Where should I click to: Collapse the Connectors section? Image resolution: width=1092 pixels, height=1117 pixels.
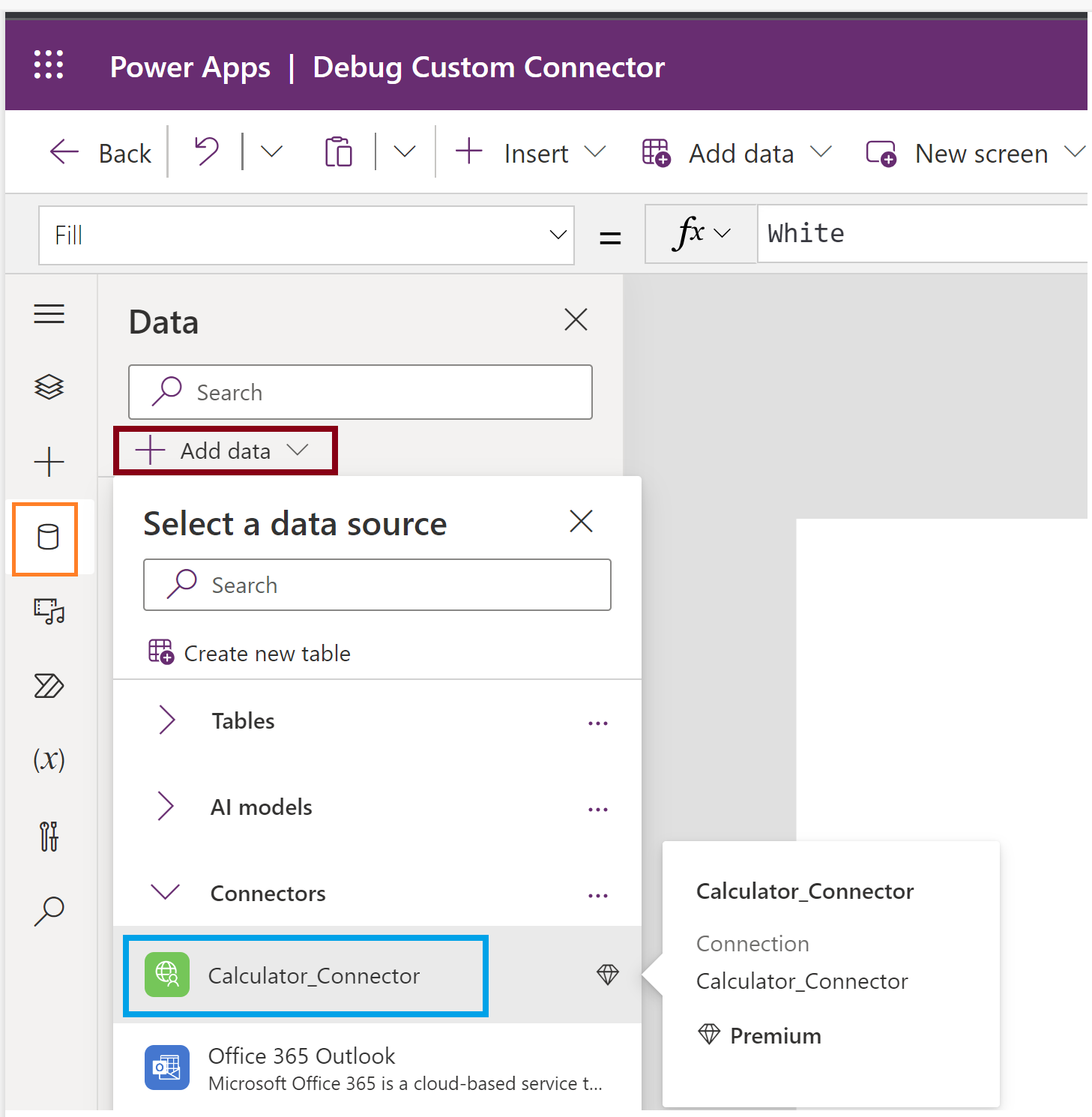(x=166, y=892)
